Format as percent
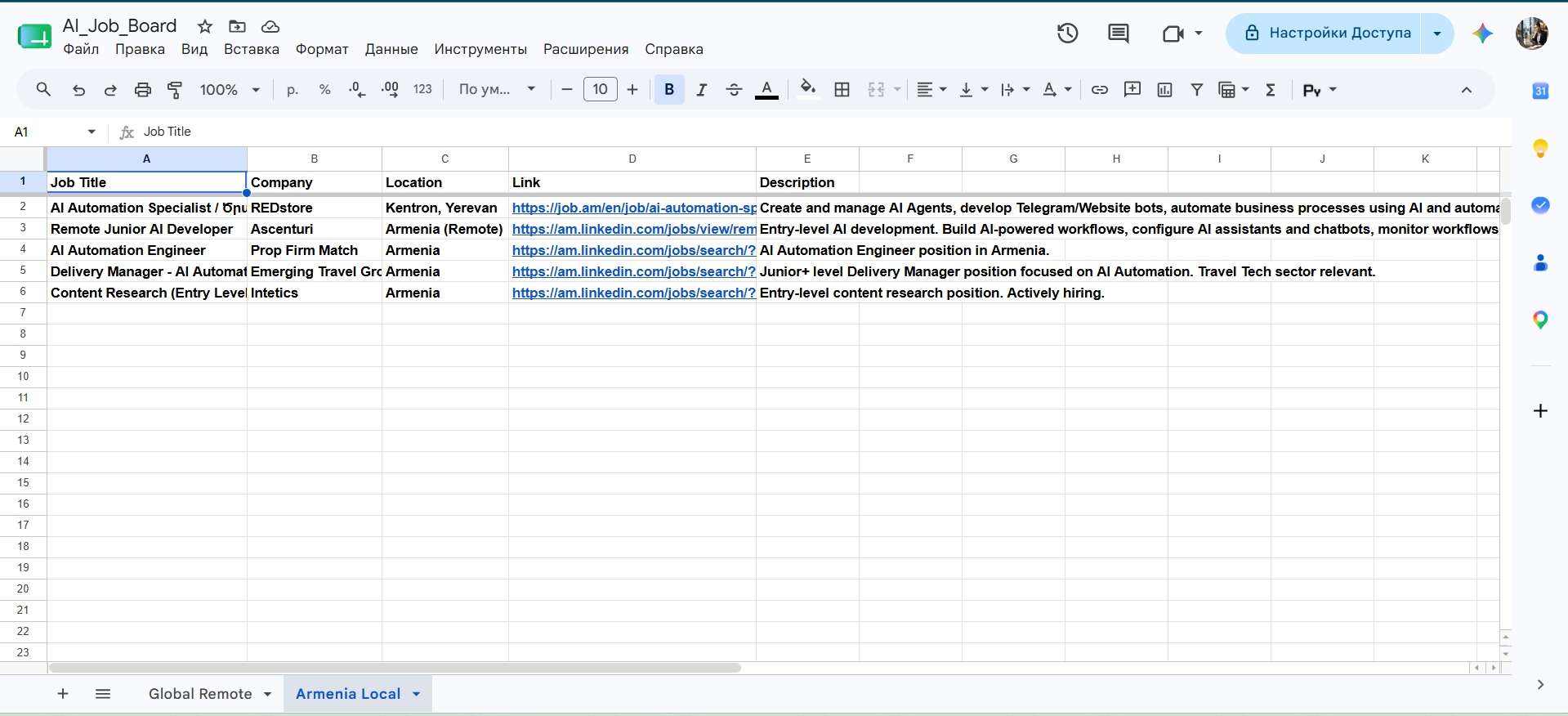1568x716 pixels. [x=324, y=90]
